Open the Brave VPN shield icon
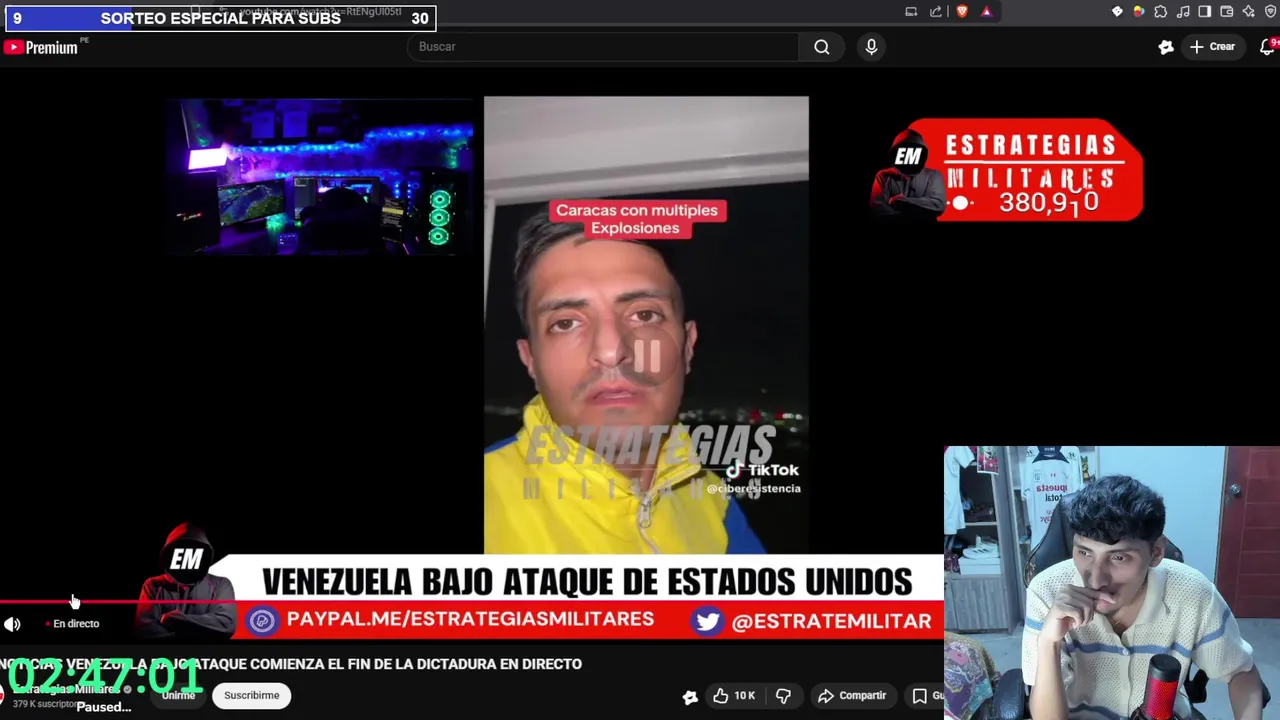The width and height of the screenshot is (1280, 720). [1270, 12]
